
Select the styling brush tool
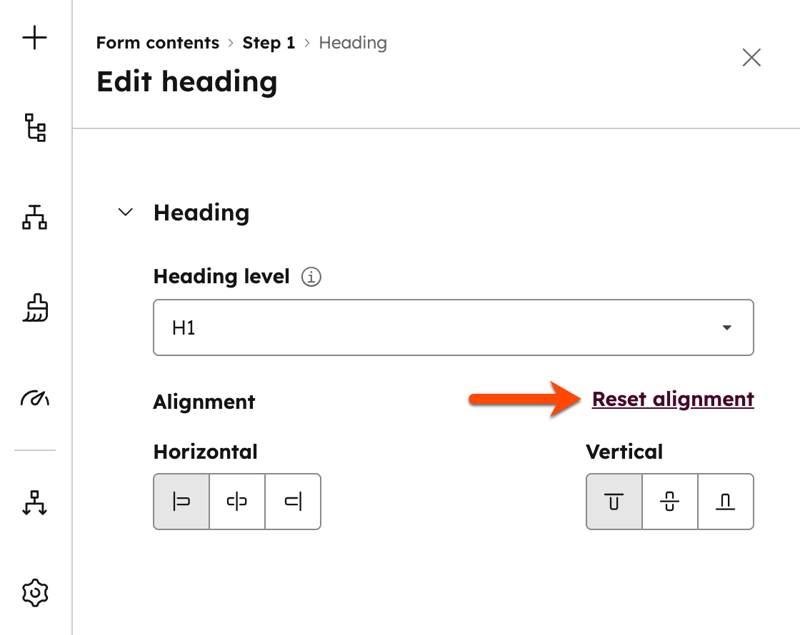35,308
